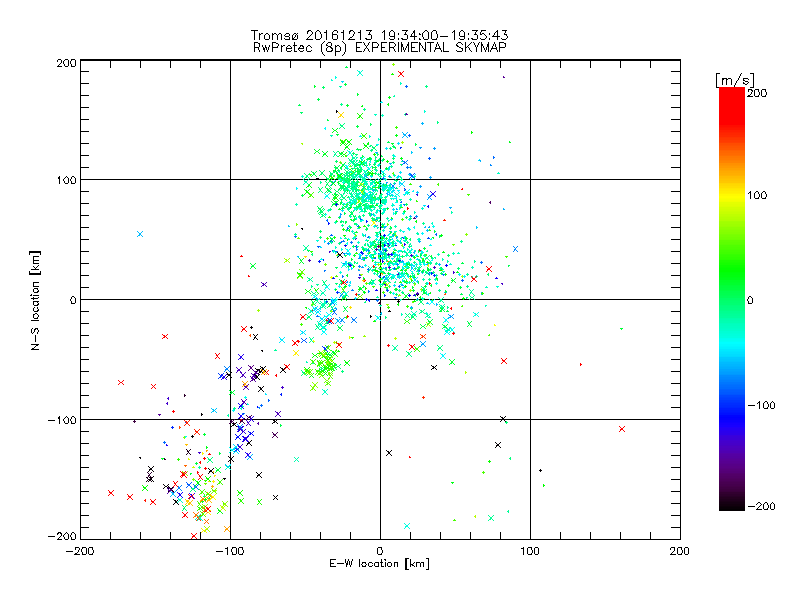This screenshot has width=800, height=600.
Task: Click the x-axis tick label '-200'
Action: click(x=81, y=551)
